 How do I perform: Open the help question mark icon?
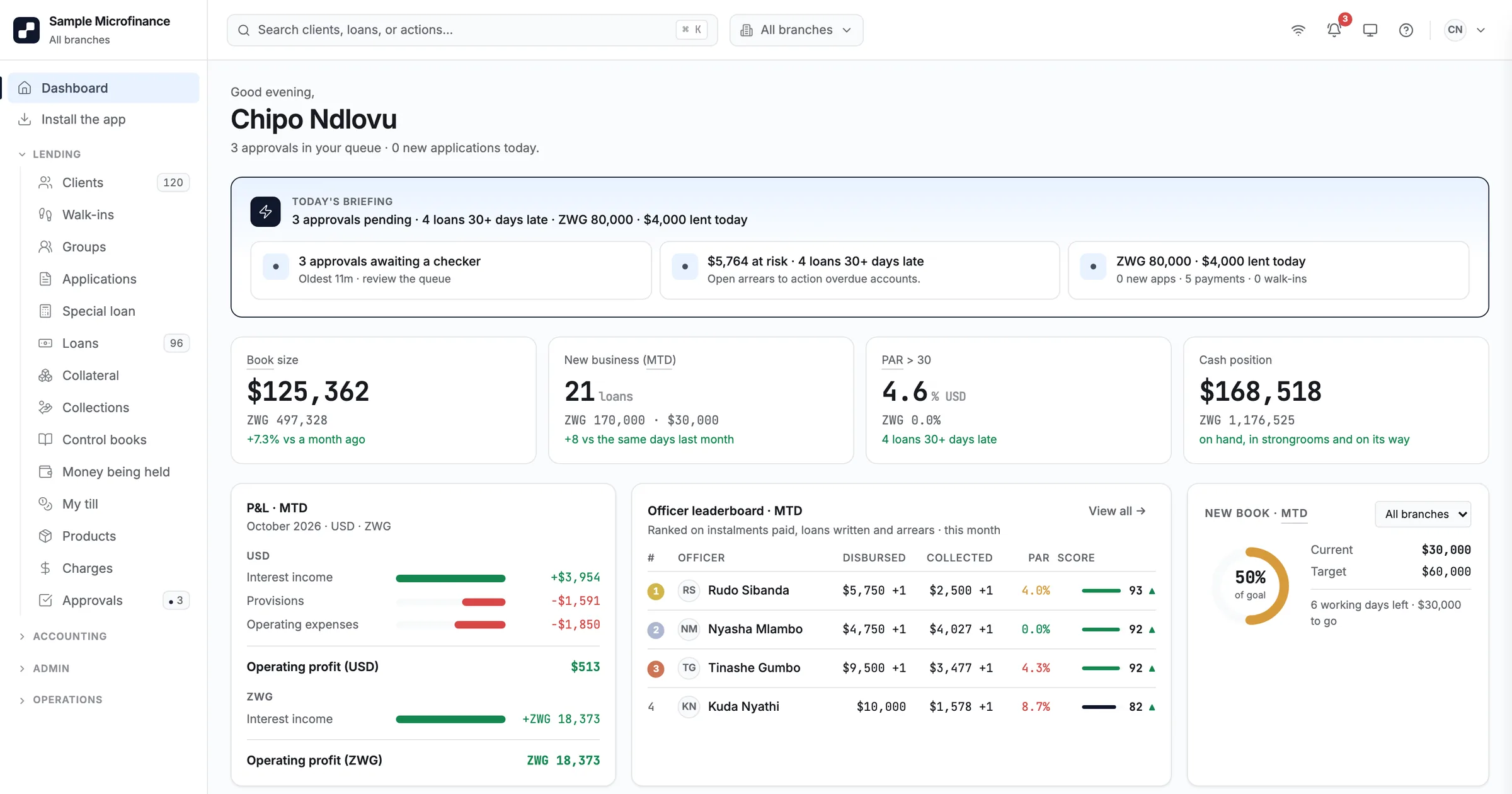[x=1406, y=30]
